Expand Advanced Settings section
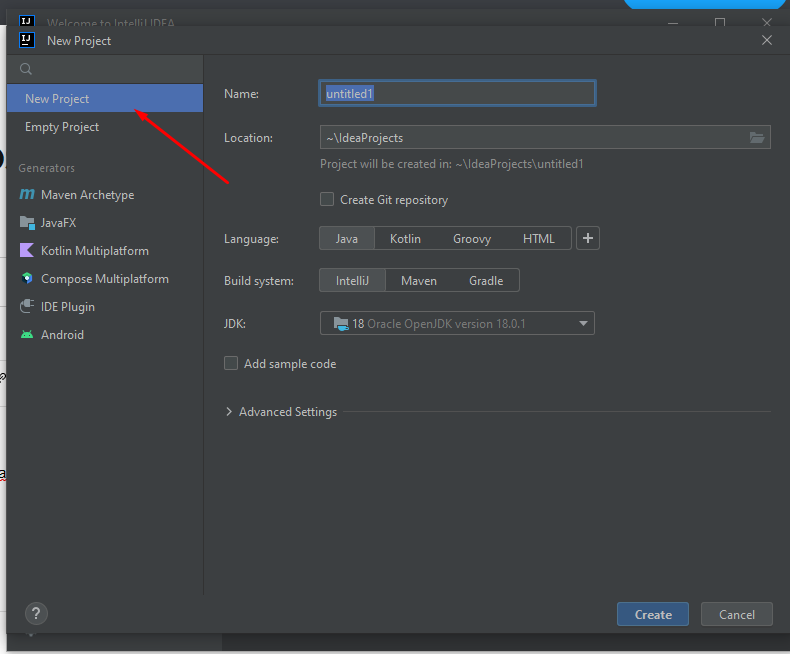Viewport: 790px width, 654px height. click(x=229, y=412)
